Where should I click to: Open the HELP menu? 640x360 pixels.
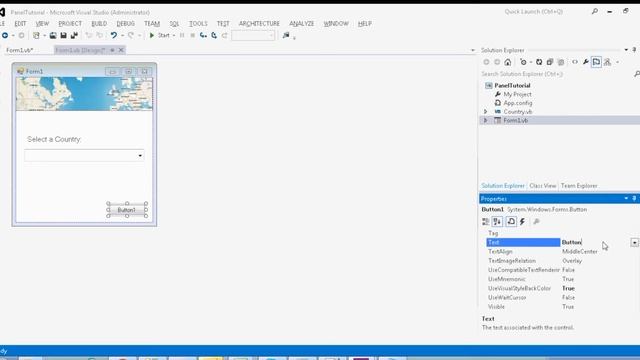tap(364, 24)
